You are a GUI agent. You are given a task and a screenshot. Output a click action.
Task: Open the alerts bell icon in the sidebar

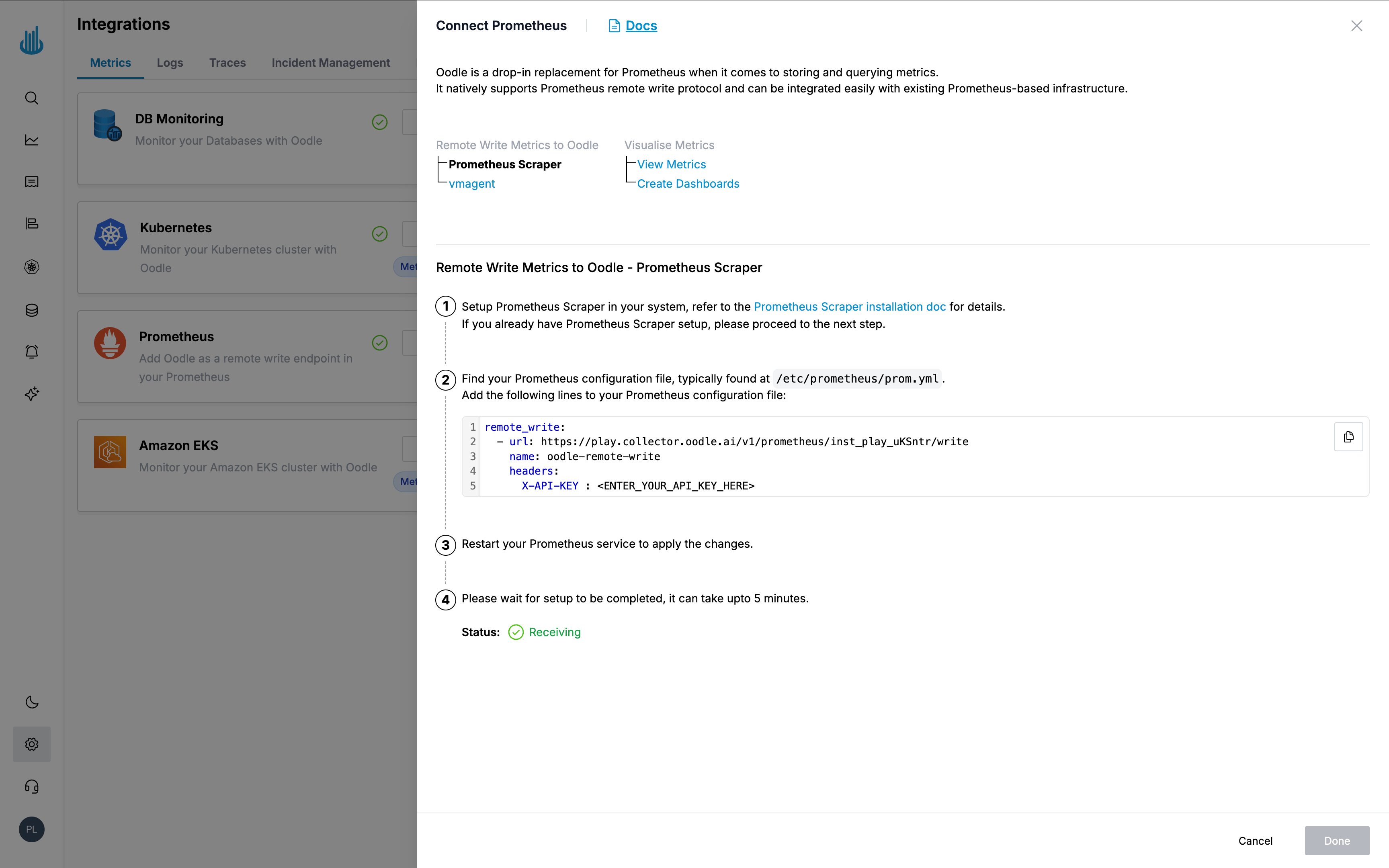click(32, 352)
